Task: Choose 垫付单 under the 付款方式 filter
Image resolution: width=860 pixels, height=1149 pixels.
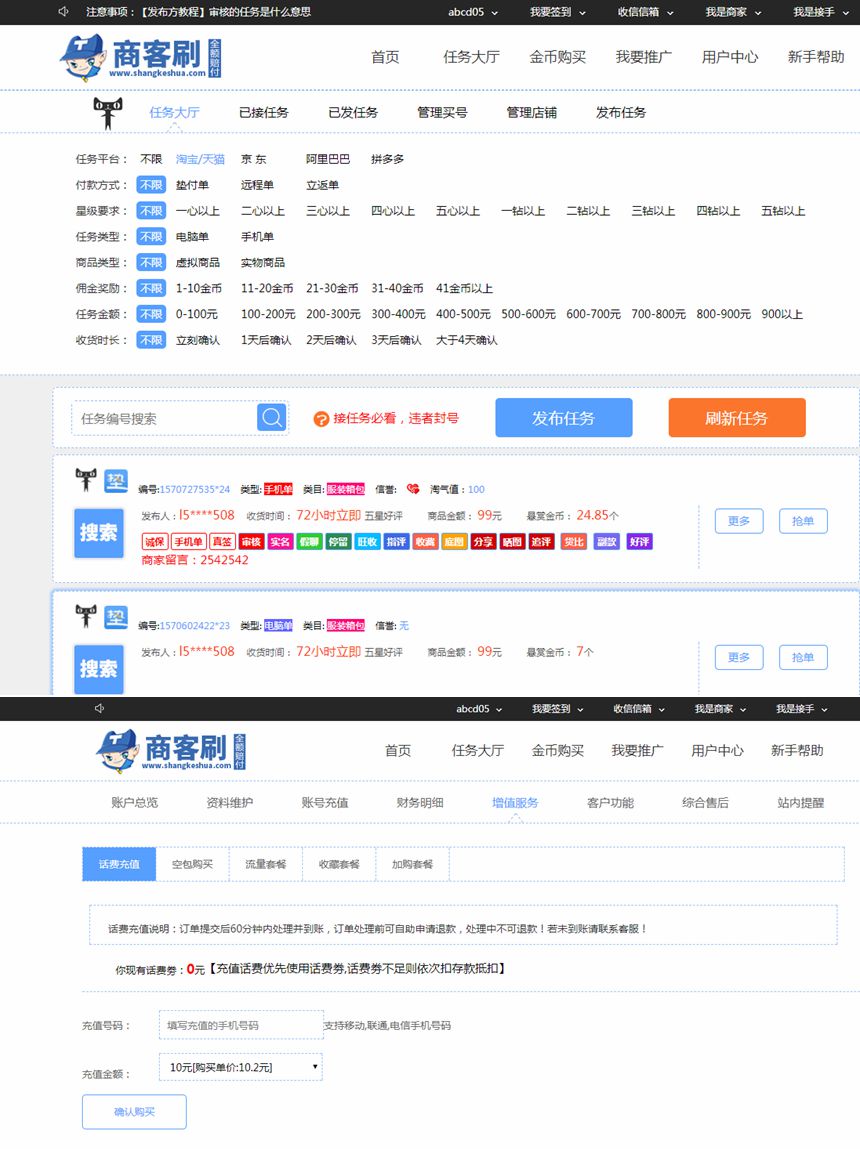Action: (x=192, y=185)
